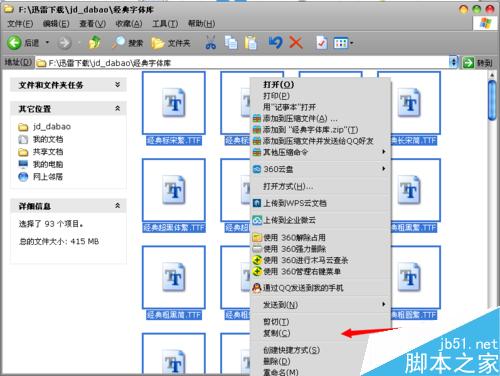Open the 查看(V) menu
Viewport: 500px width, 376px height.
[x=92, y=24]
